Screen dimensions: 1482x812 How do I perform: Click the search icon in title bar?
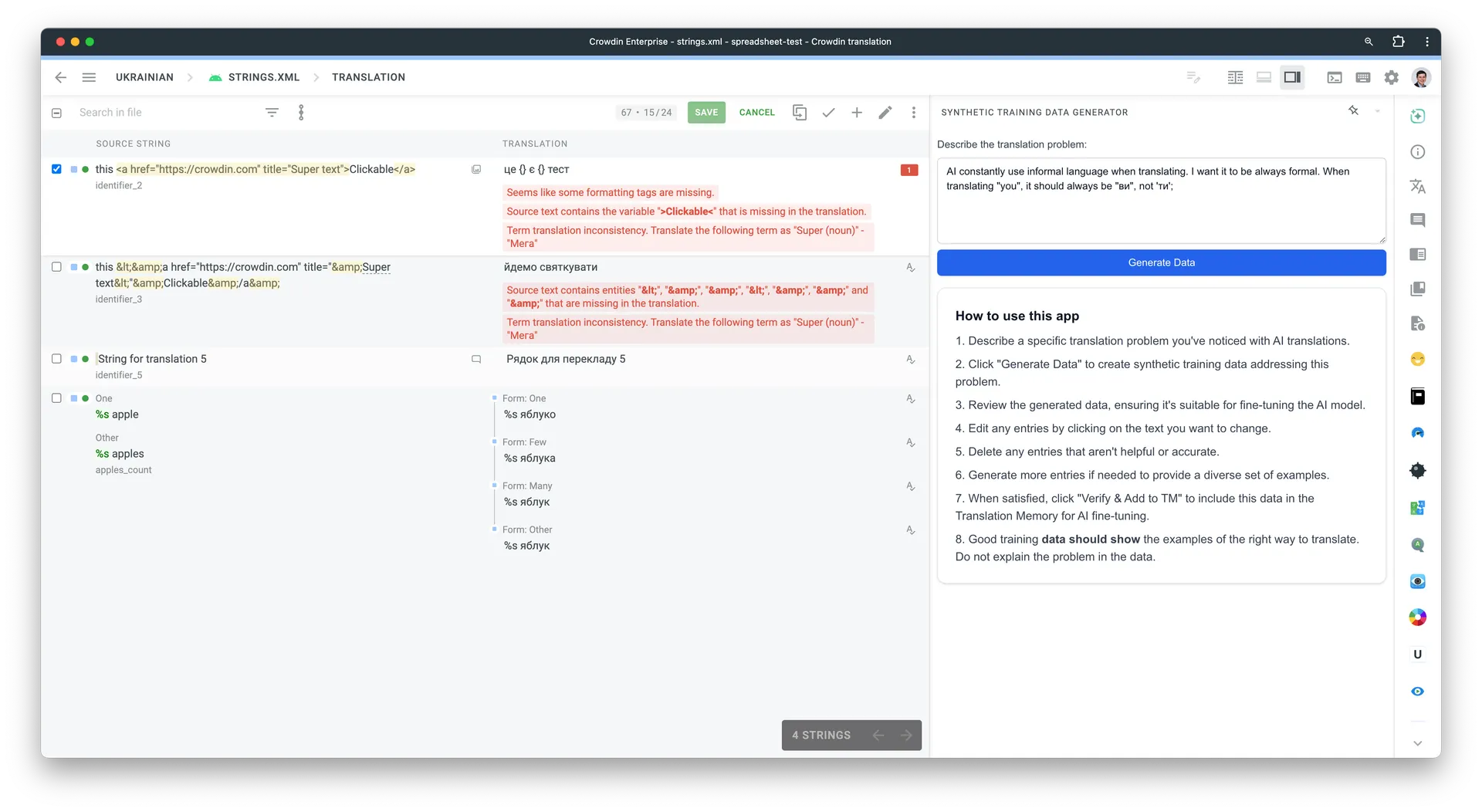(1369, 42)
